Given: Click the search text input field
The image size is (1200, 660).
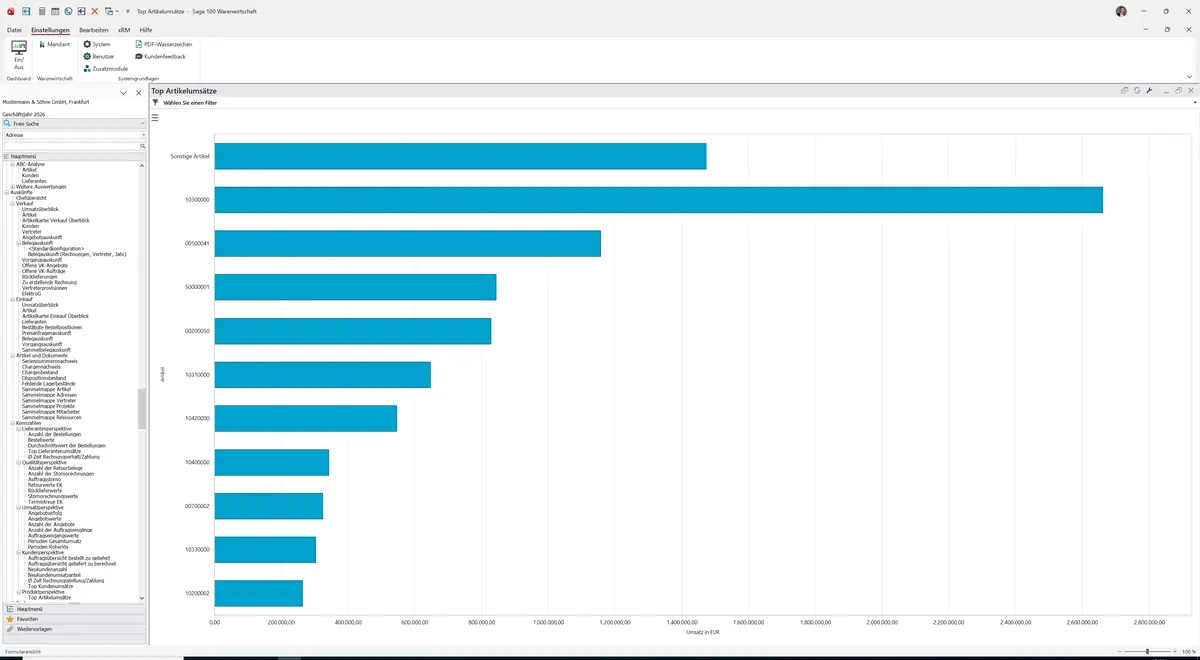Looking at the screenshot, I should 72,146.
